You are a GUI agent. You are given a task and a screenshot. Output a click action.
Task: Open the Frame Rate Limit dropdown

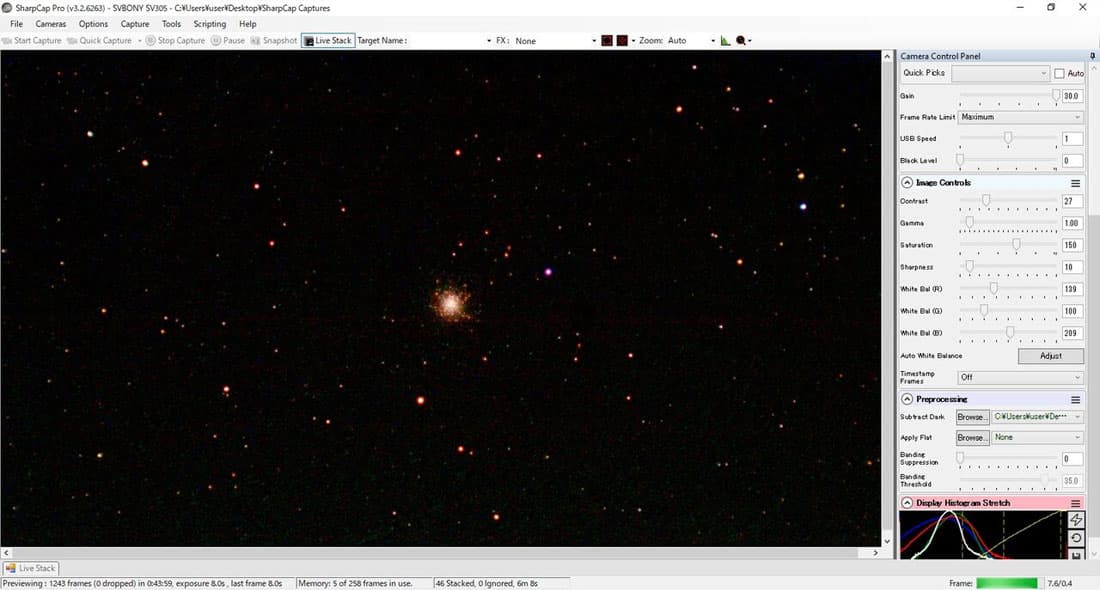tap(1020, 117)
